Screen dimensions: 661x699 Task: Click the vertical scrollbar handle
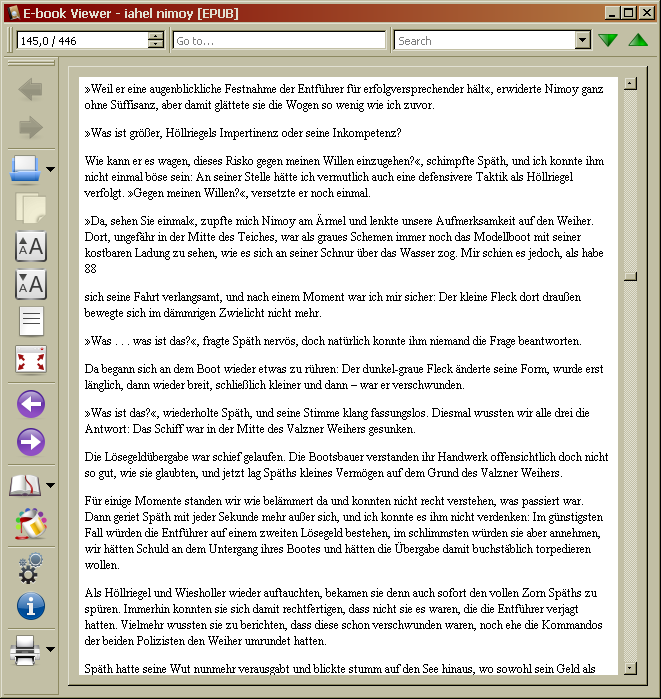point(629,276)
